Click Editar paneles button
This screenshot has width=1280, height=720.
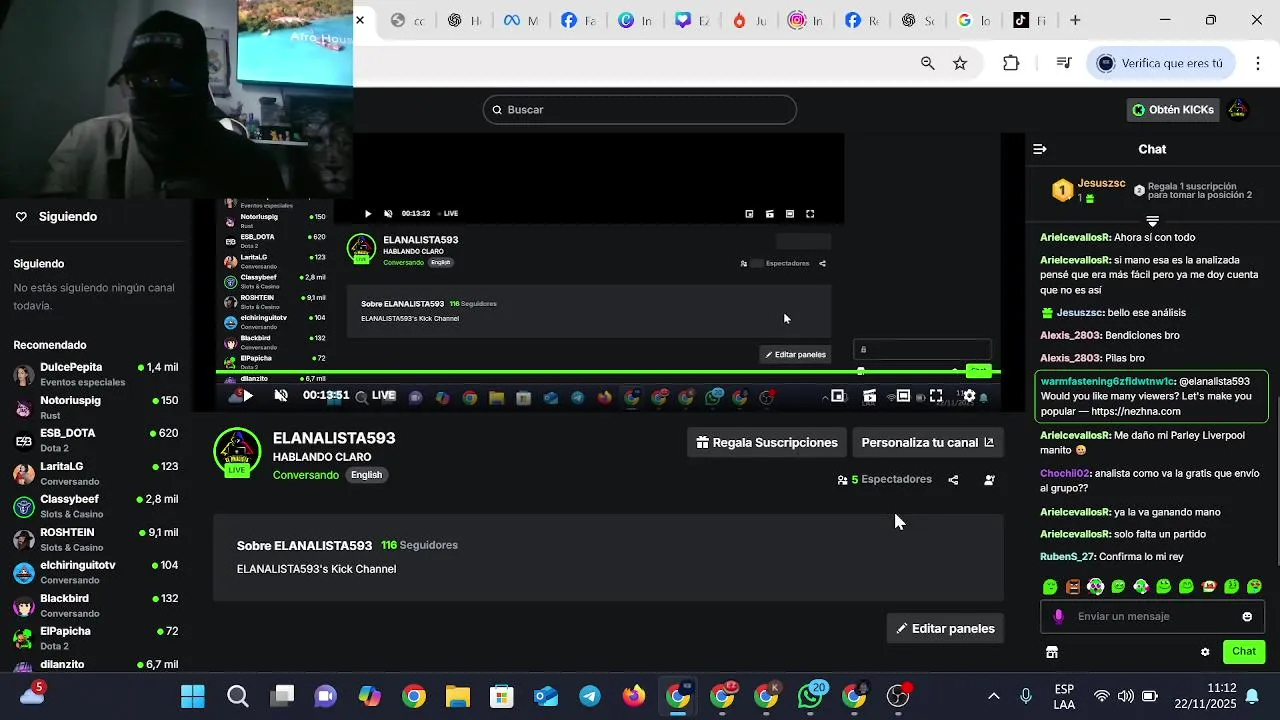coord(945,628)
